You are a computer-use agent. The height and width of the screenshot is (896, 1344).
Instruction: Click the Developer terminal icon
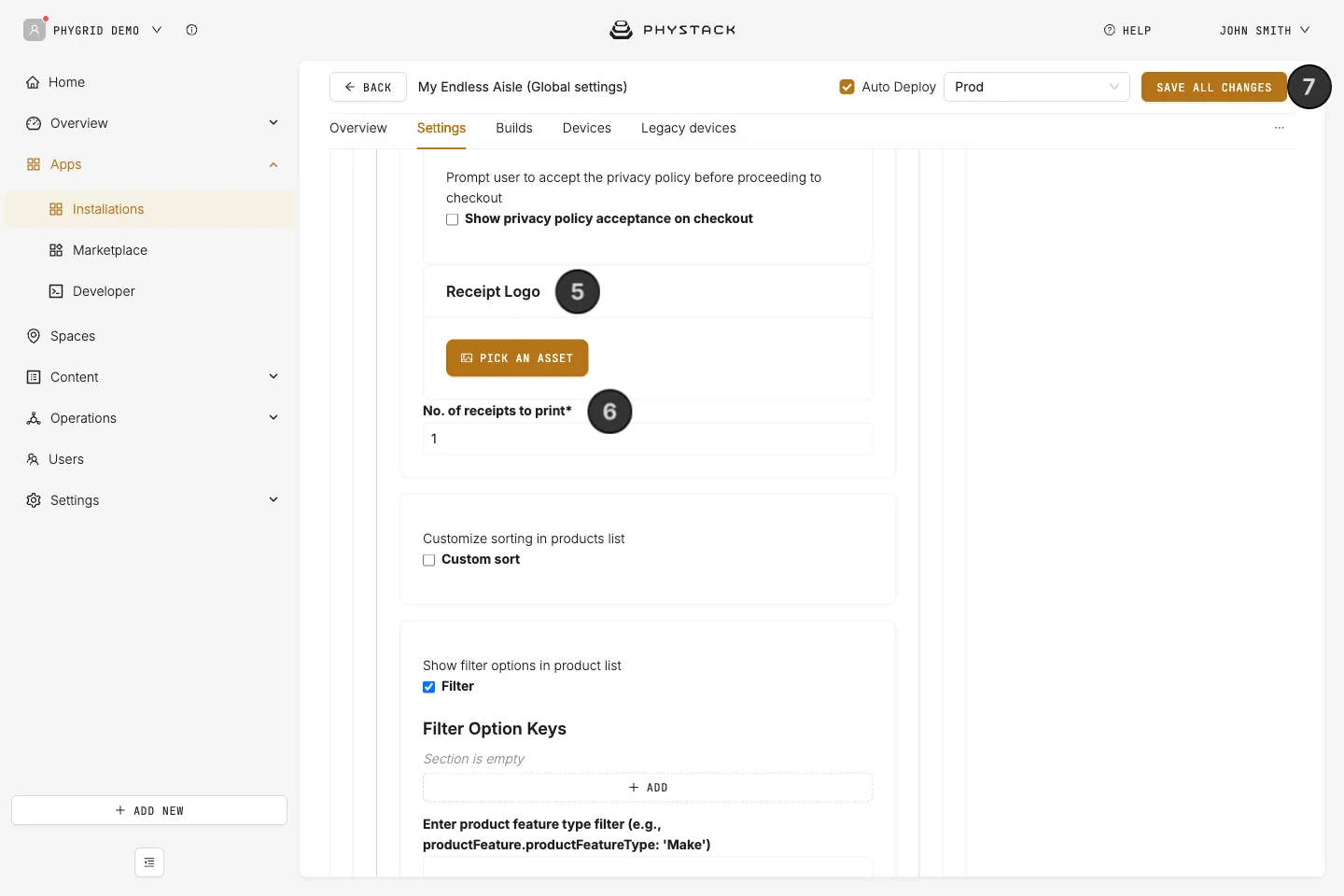coord(56,291)
